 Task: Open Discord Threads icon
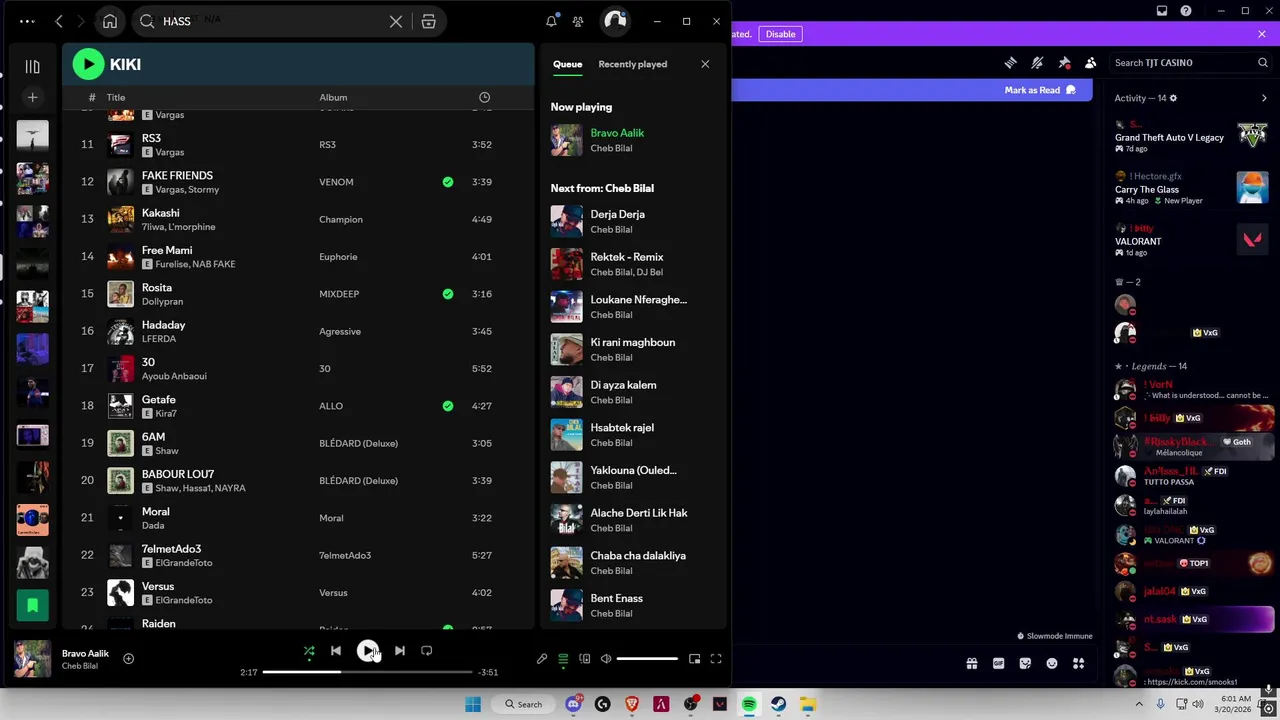1010,62
